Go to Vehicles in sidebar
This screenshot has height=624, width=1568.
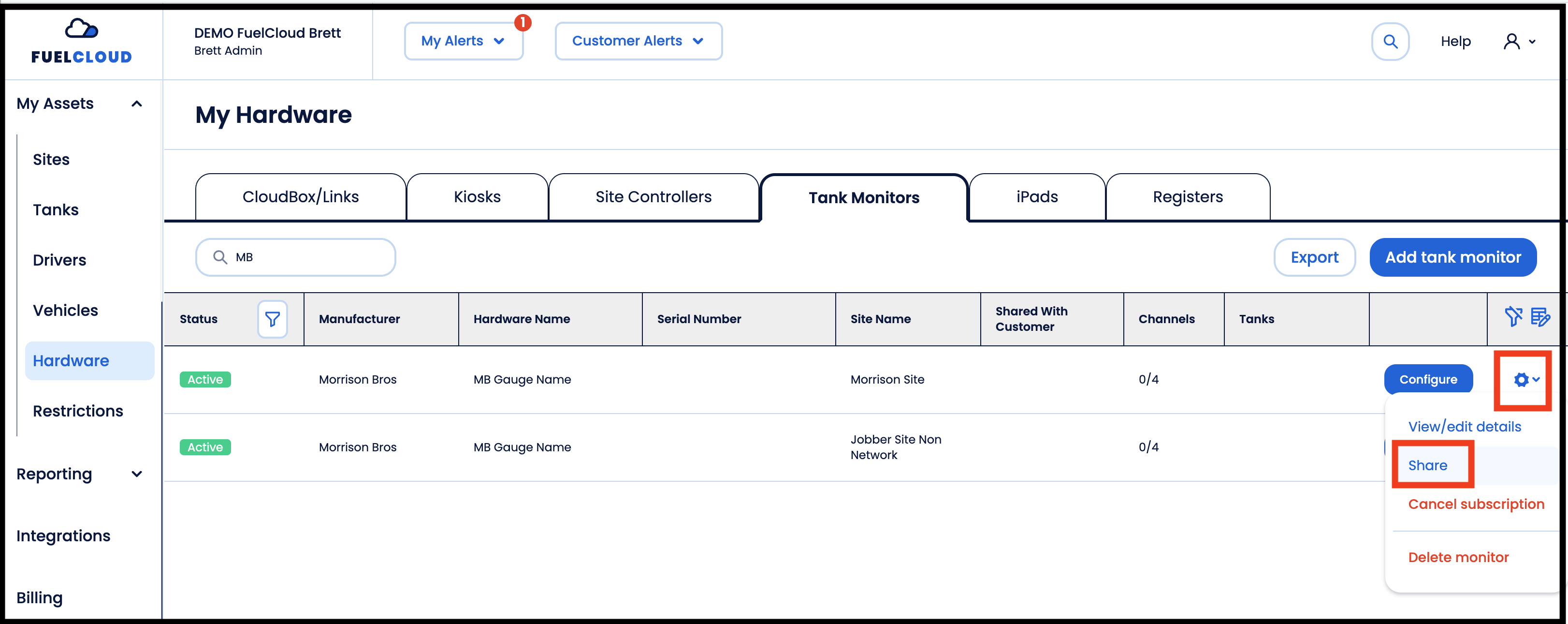(x=65, y=311)
